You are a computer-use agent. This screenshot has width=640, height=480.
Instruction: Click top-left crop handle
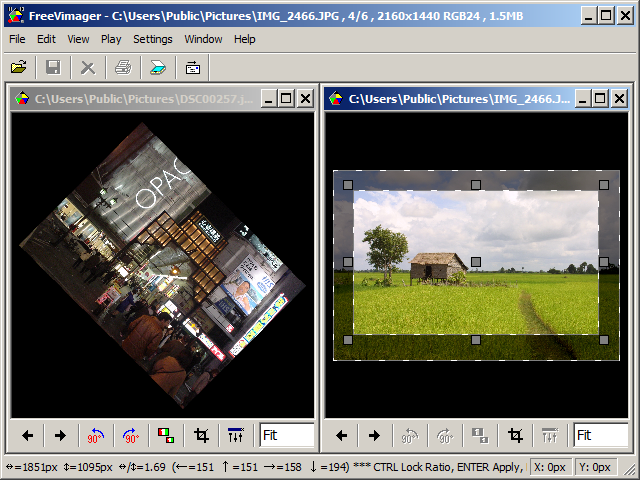click(348, 185)
